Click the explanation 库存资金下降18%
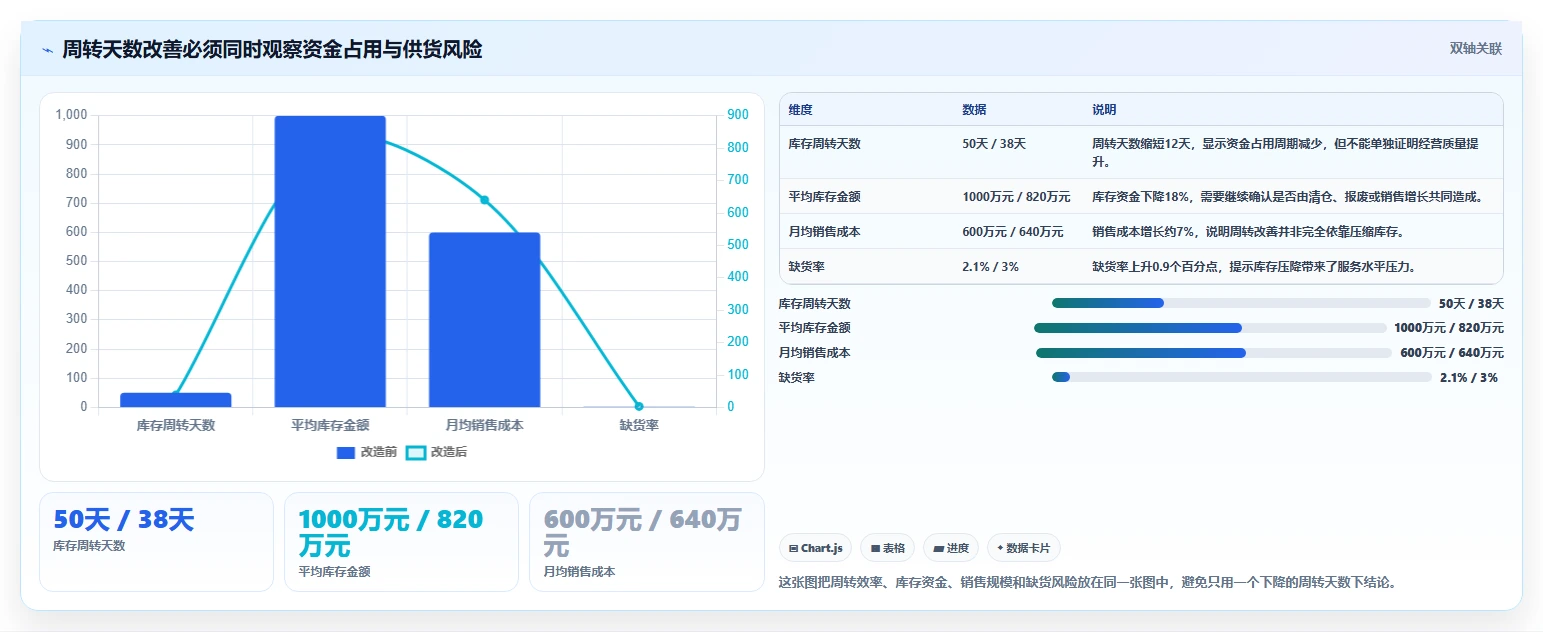The width and height of the screenshot is (1543, 632). click(x=1288, y=197)
